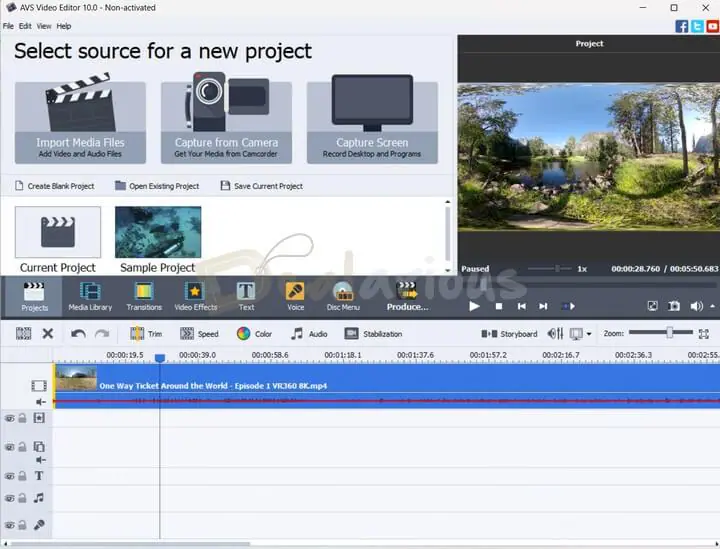720x549 pixels.
Task: Click the redo arrow
Action: click(102, 334)
